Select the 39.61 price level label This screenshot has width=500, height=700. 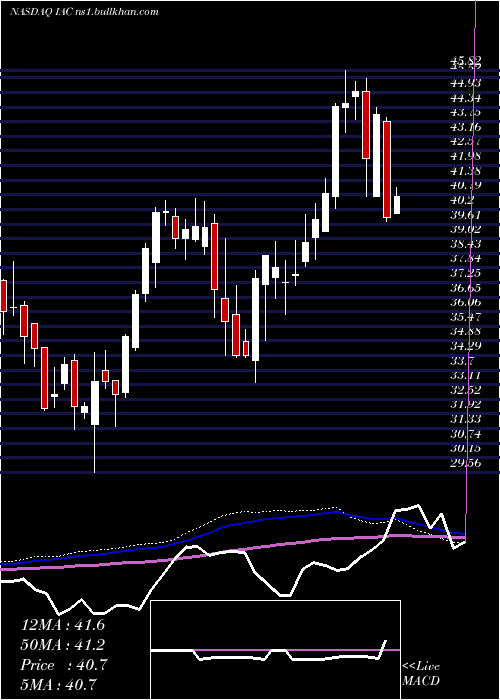coord(465,215)
